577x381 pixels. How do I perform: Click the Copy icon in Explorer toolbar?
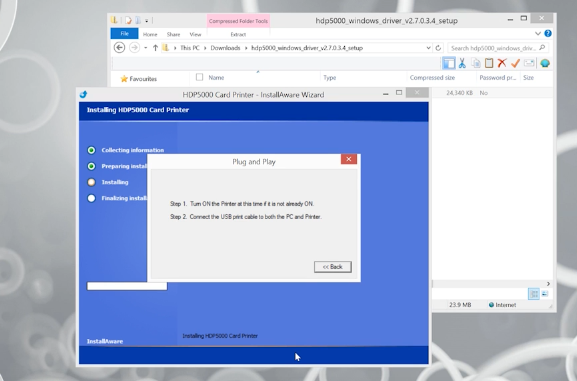tap(476, 63)
